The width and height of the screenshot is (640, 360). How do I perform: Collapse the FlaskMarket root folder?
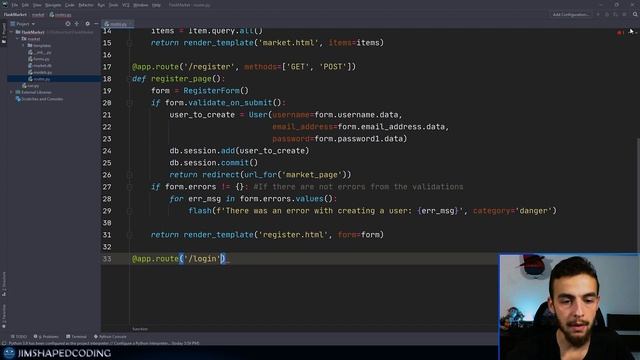12,32
